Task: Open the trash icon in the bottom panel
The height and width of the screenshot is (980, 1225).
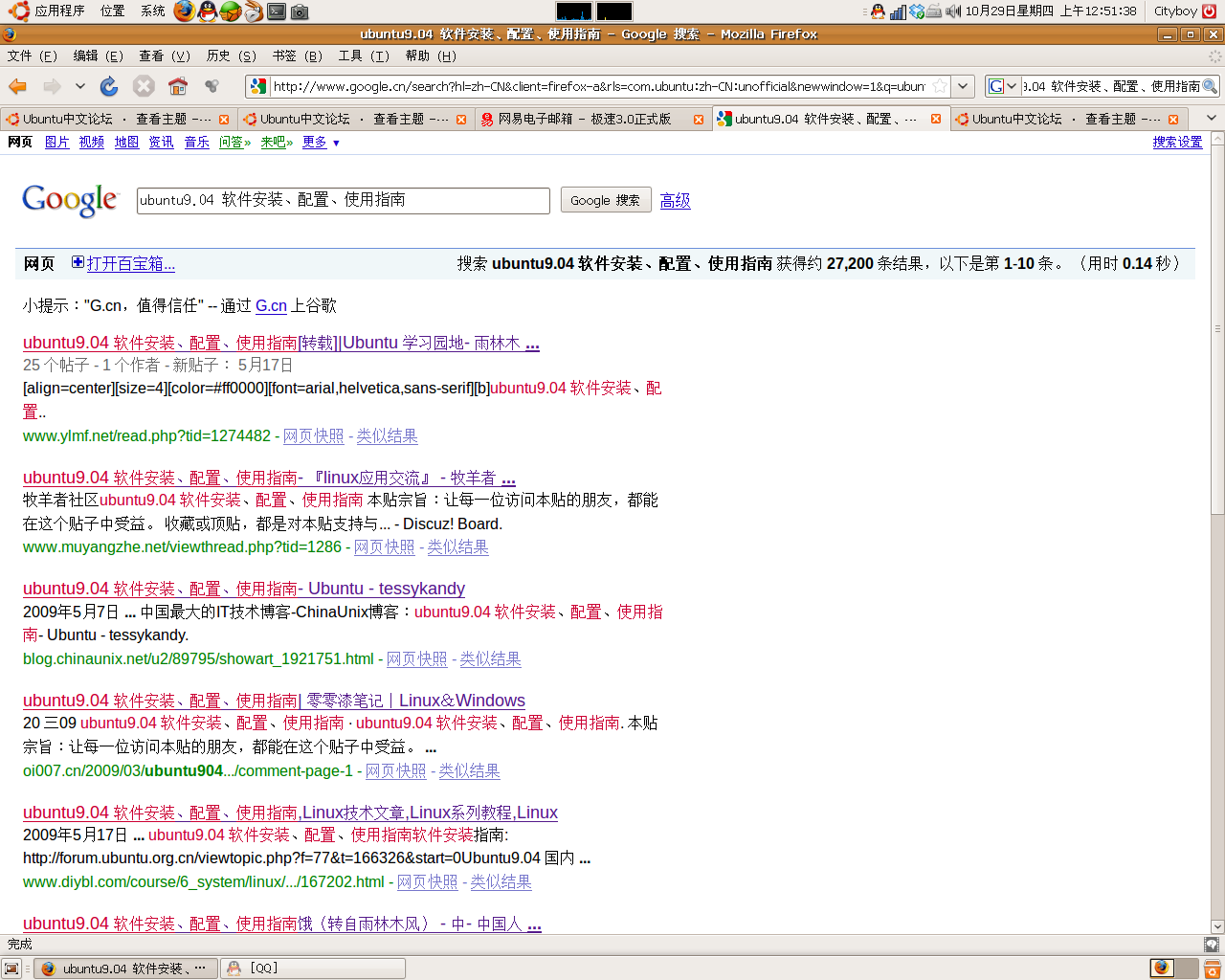Action: point(1212,969)
